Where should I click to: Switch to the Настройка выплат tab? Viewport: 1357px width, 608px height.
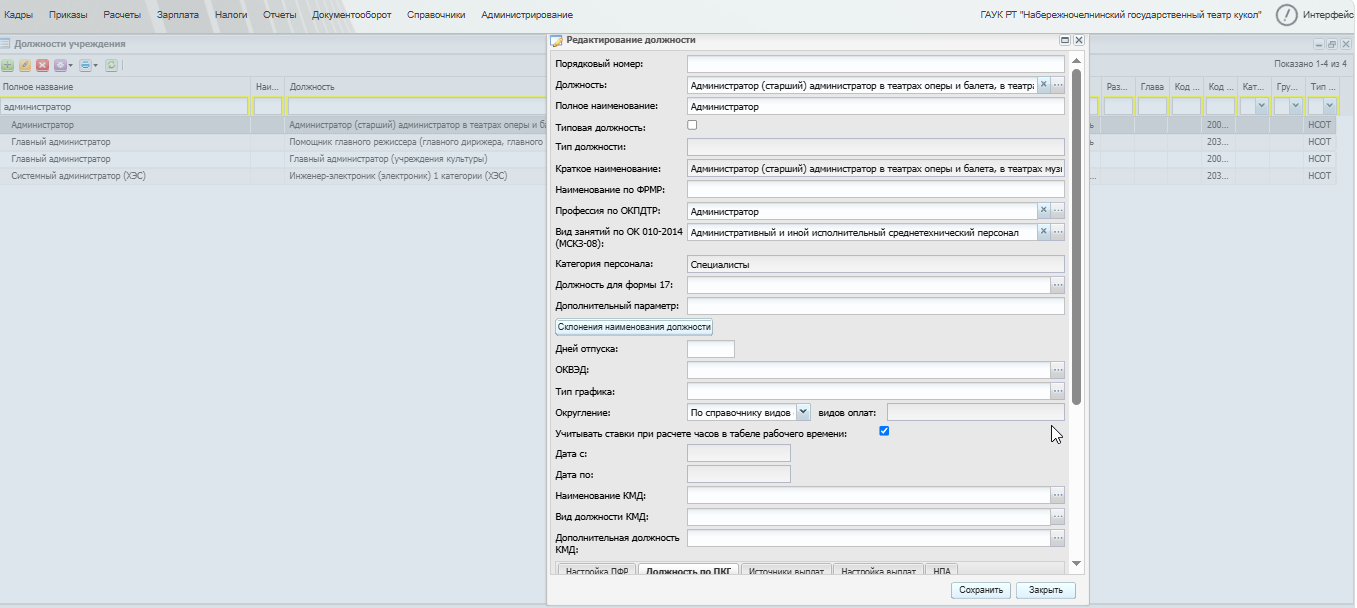pos(878,571)
